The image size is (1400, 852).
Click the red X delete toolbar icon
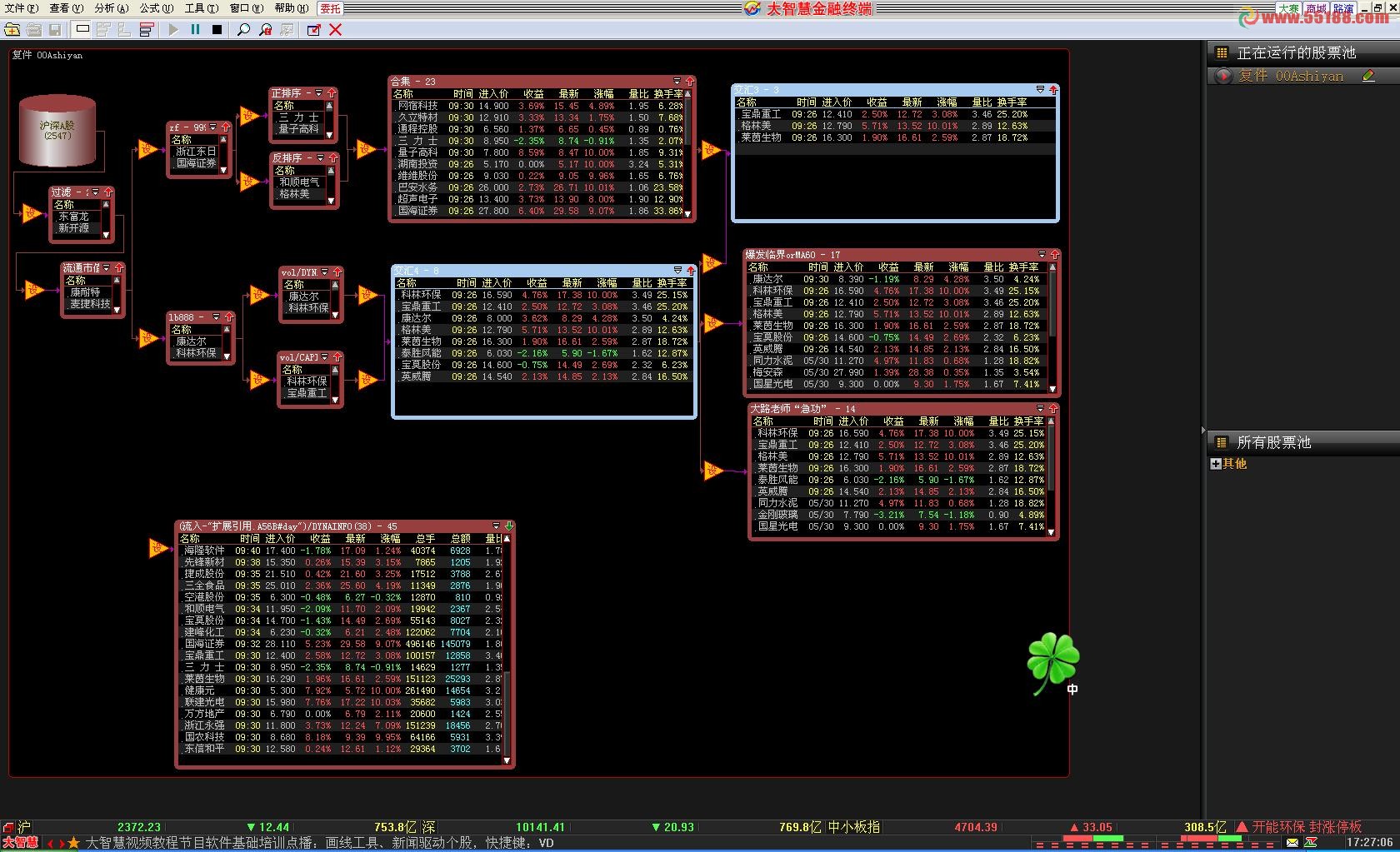(x=336, y=30)
